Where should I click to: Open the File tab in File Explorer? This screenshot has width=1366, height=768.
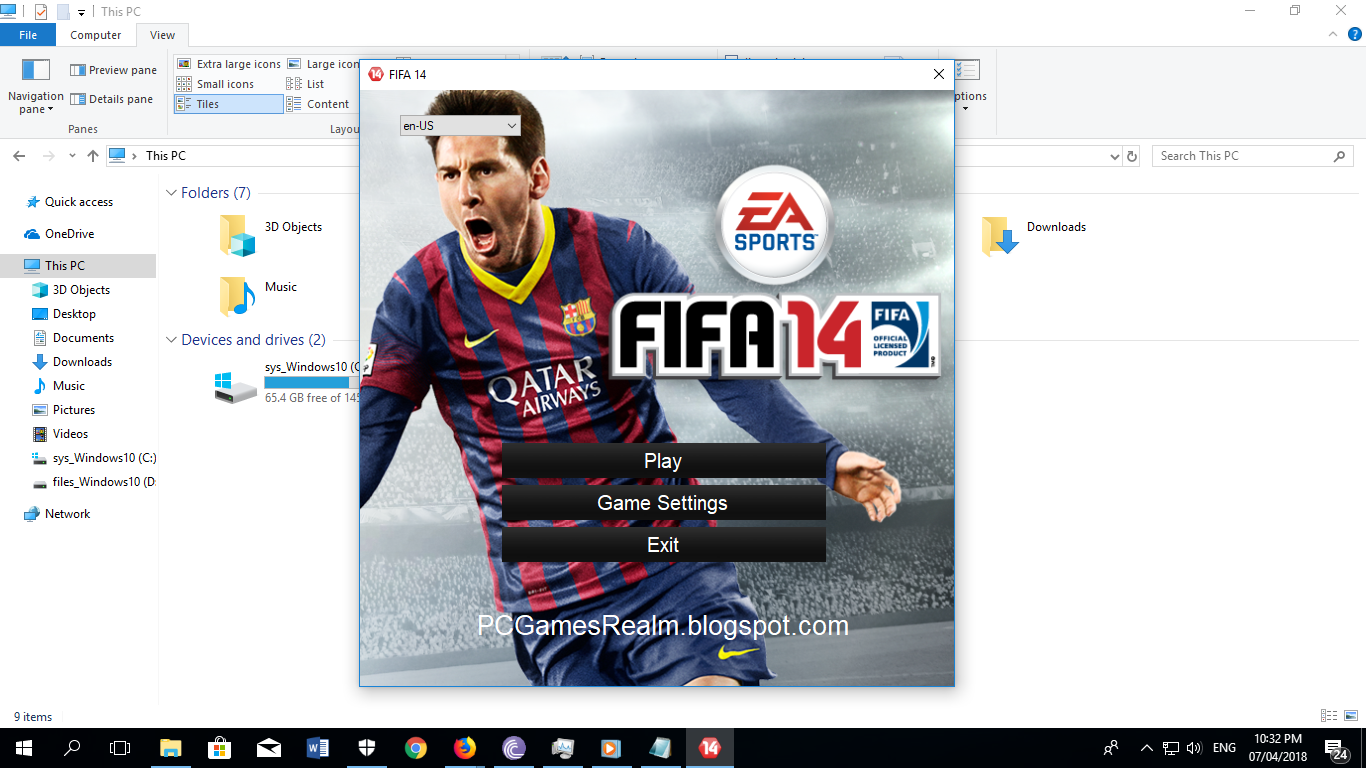click(x=28, y=35)
